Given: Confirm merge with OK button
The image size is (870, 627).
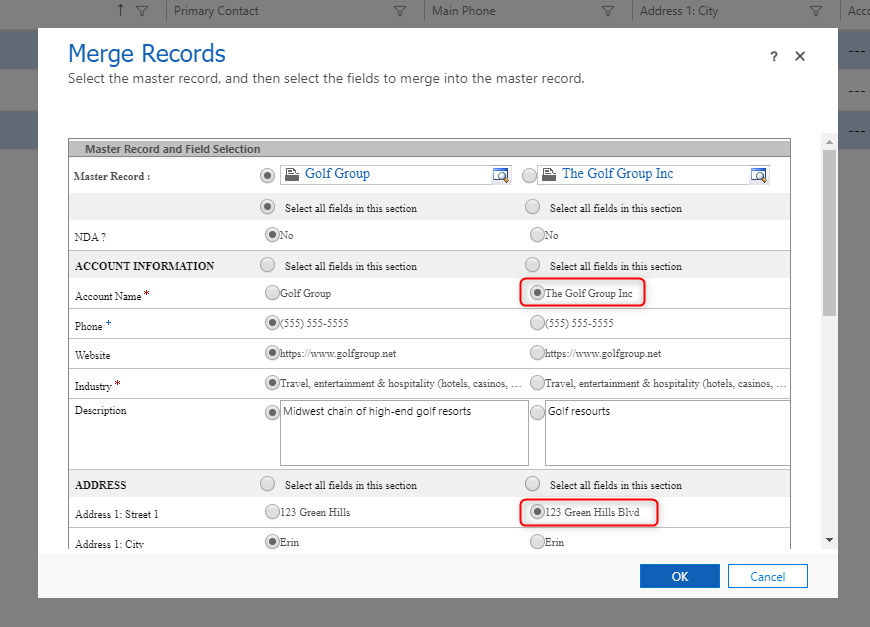Looking at the screenshot, I should click(x=680, y=577).
